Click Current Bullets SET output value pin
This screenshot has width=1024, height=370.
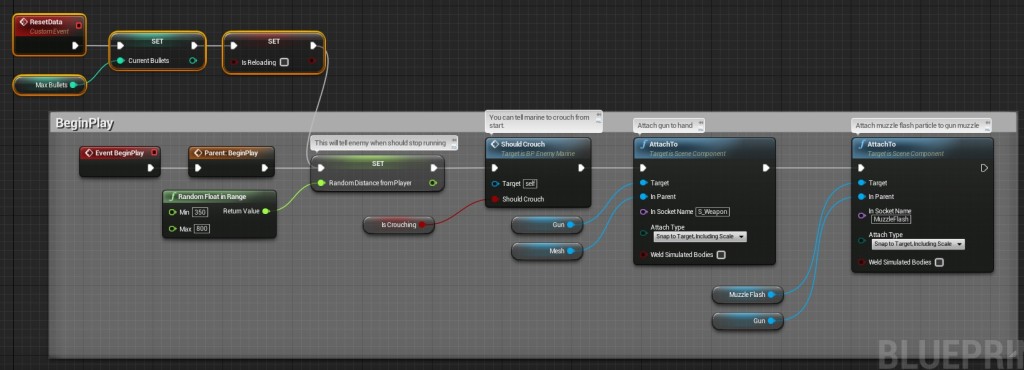tap(193, 61)
